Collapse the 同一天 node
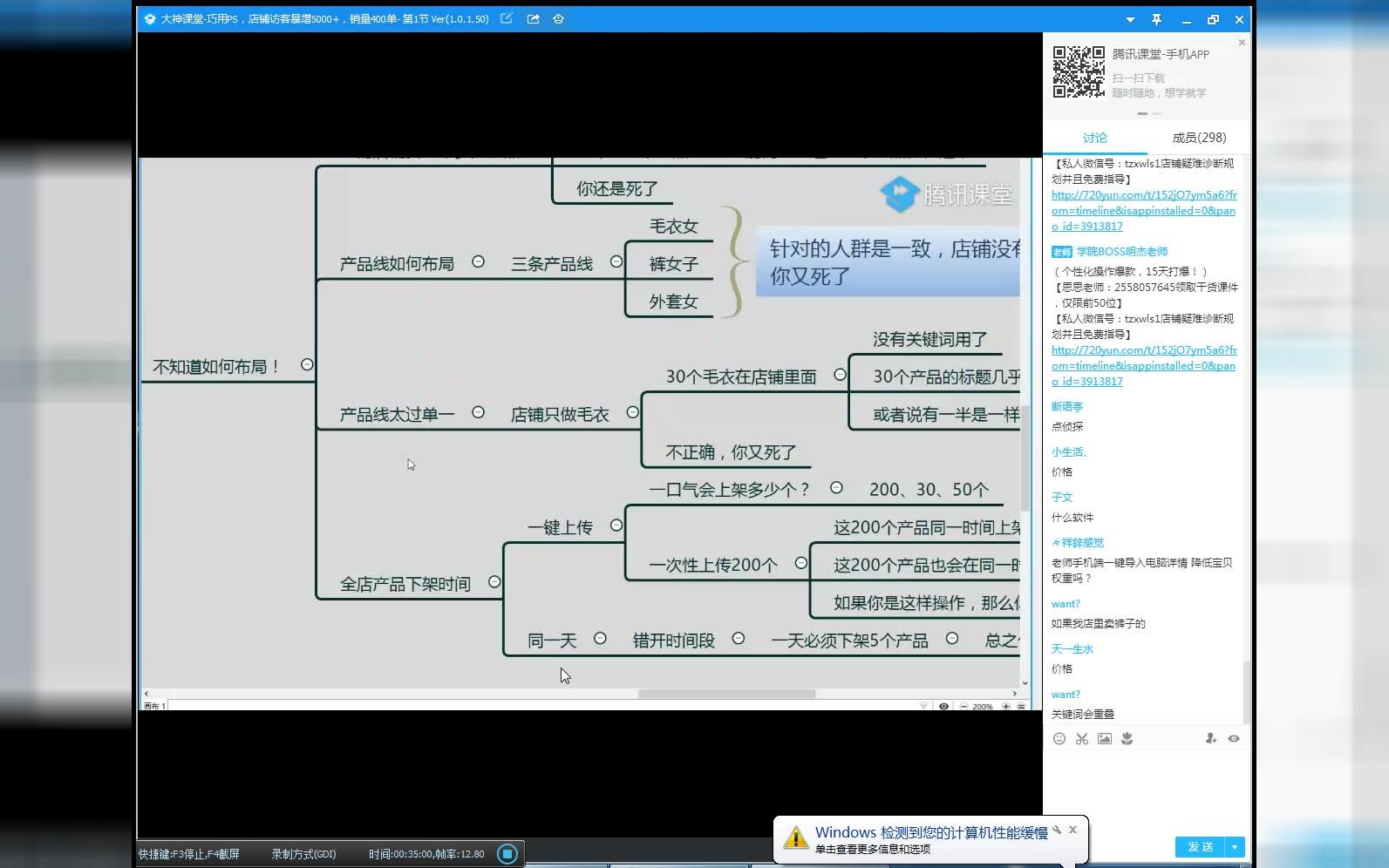Image resolution: width=1389 pixels, height=868 pixels. tap(600, 638)
